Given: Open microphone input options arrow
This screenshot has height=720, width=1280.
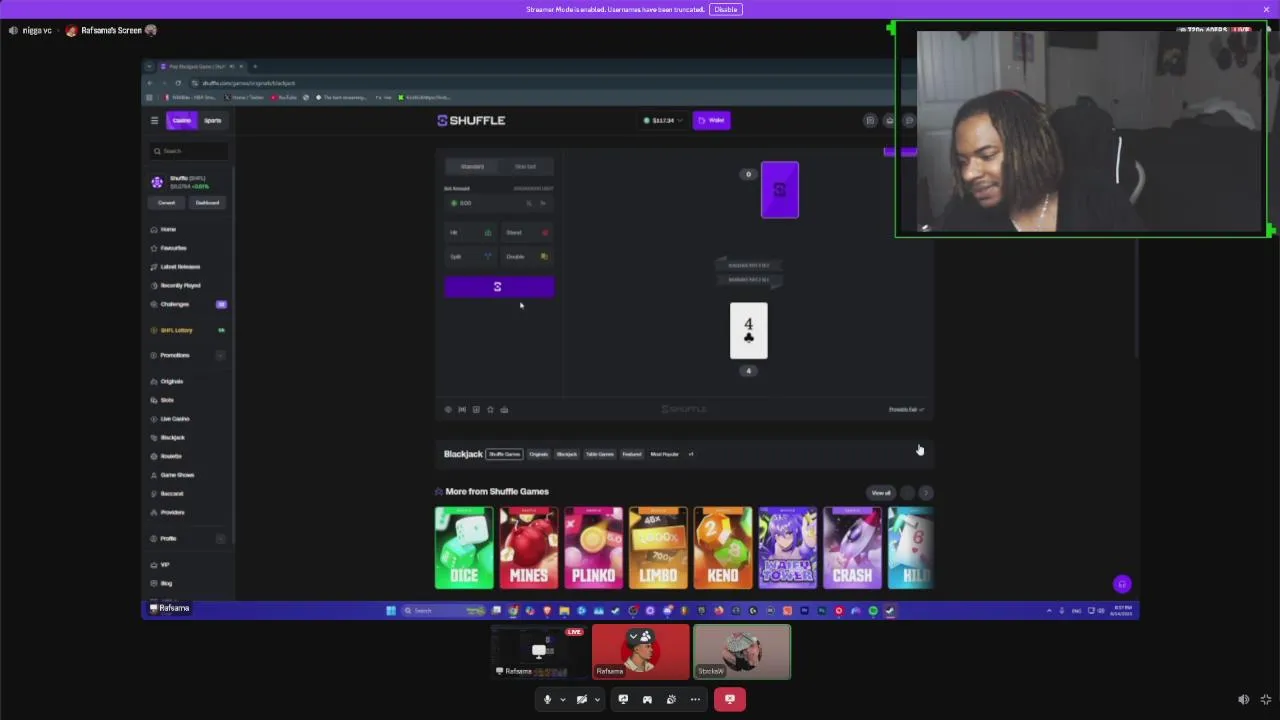Looking at the screenshot, I should pos(562,699).
